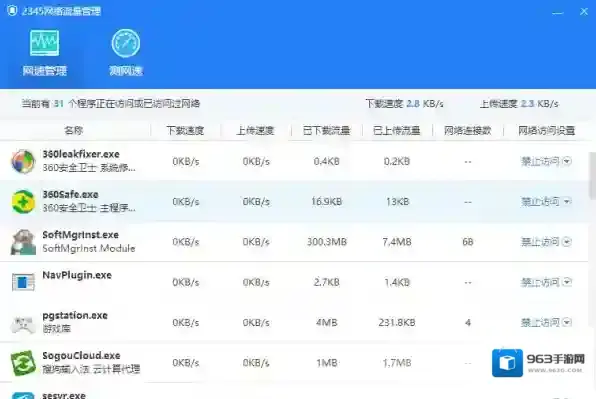
Task: Select the 360Safe.exe name text
Action: click(x=70, y=194)
